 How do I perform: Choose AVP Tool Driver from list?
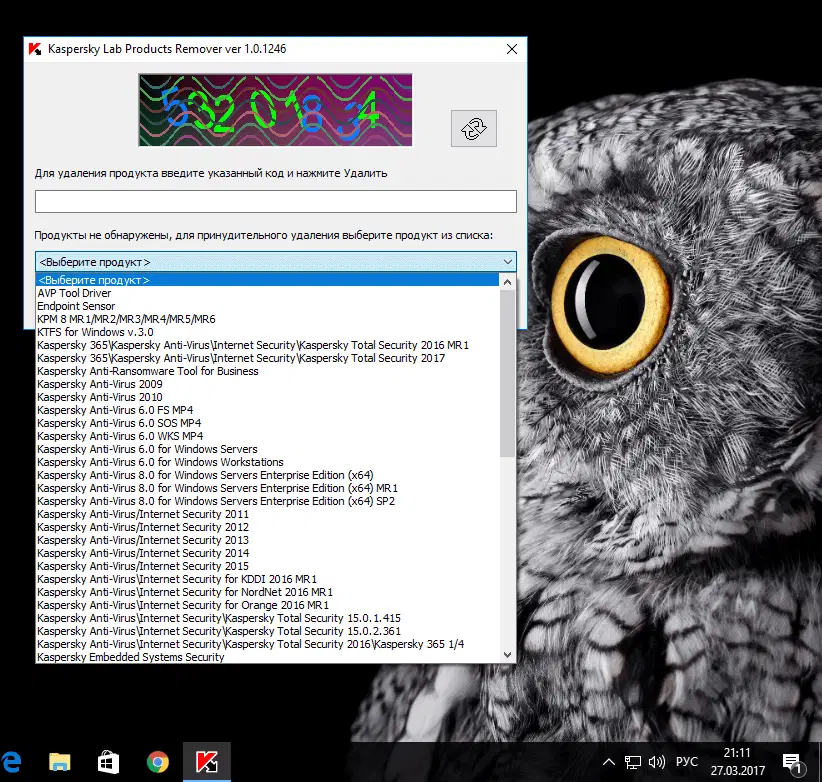(267, 293)
